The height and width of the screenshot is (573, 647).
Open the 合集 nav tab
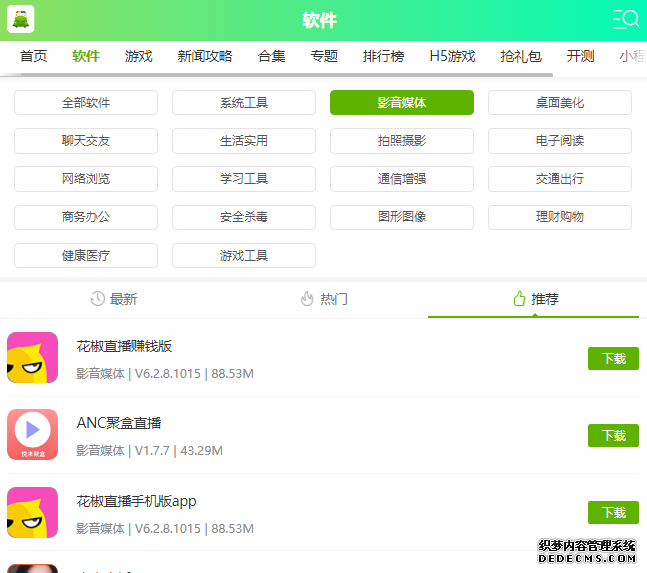(x=272, y=56)
